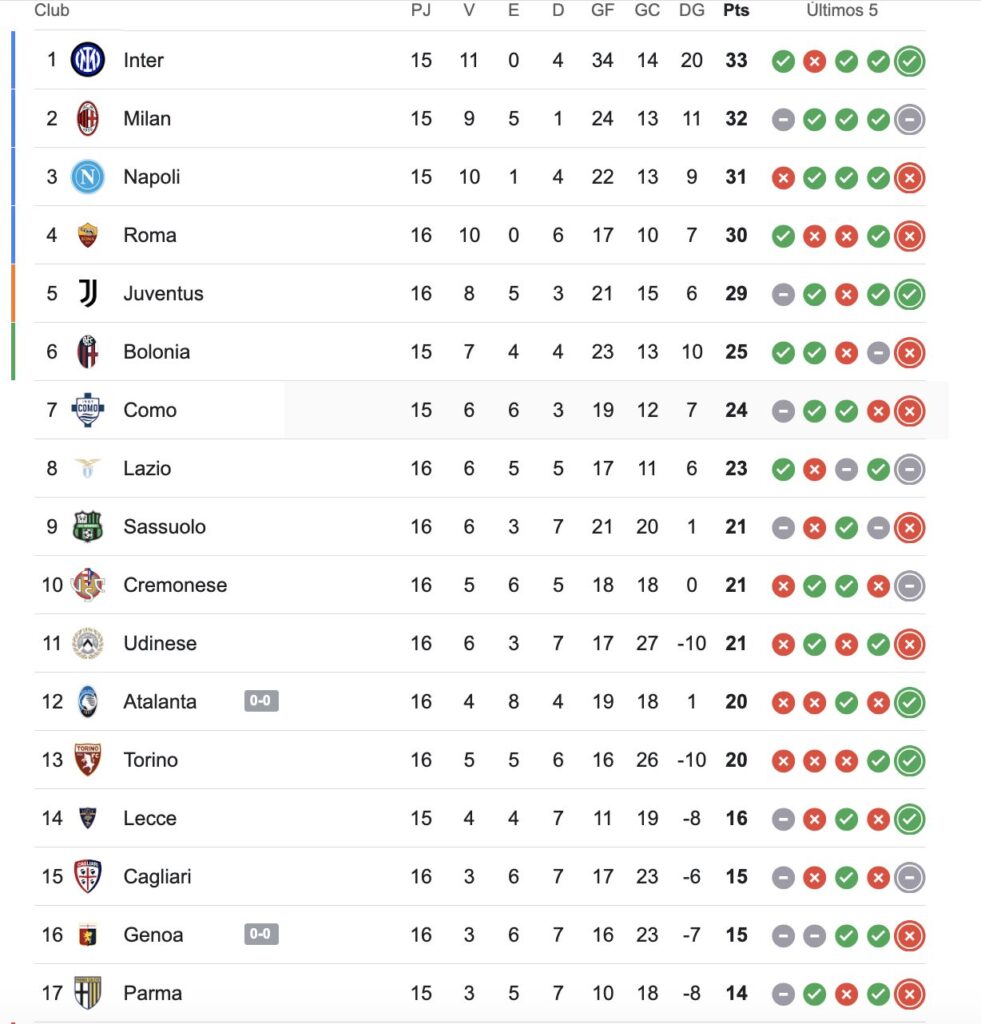
Task: Open Atalanta's live 0-0 score badge
Action: click(x=261, y=701)
